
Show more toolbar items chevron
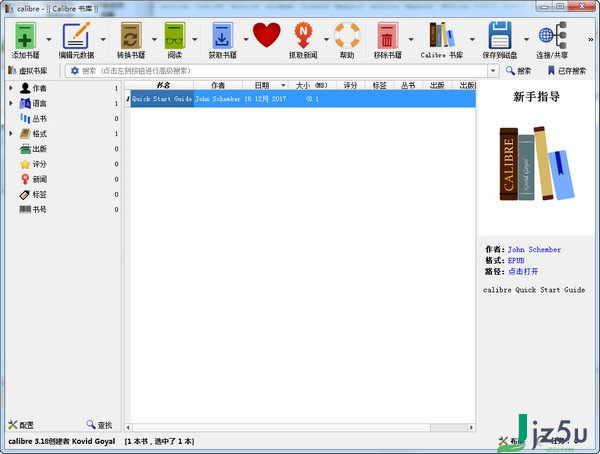(x=591, y=39)
